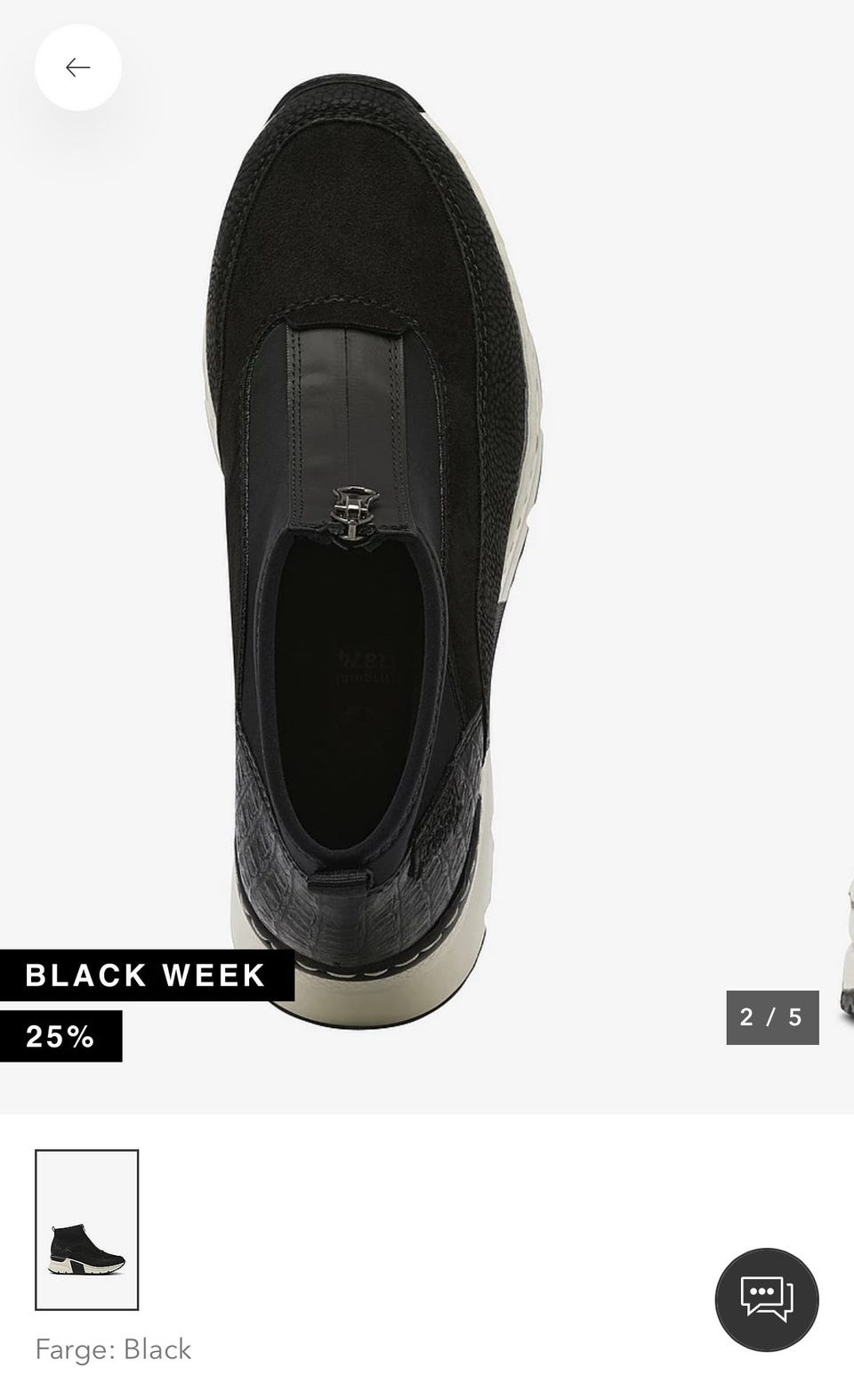The height and width of the screenshot is (1400, 854).
Task: Show the next photo peeking at right edge
Action: click(x=846, y=943)
